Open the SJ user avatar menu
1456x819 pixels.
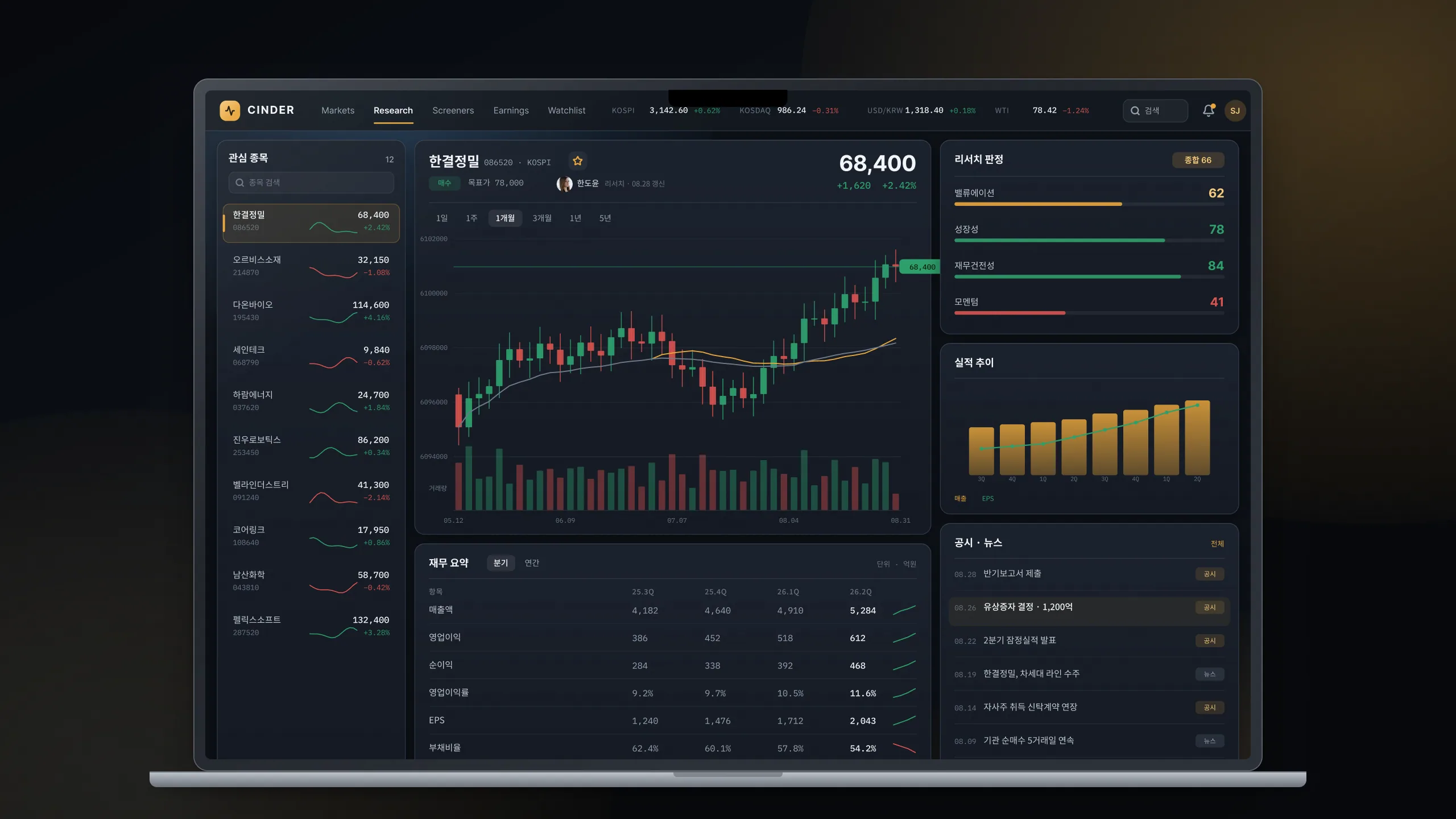[x=1235, y=110]
